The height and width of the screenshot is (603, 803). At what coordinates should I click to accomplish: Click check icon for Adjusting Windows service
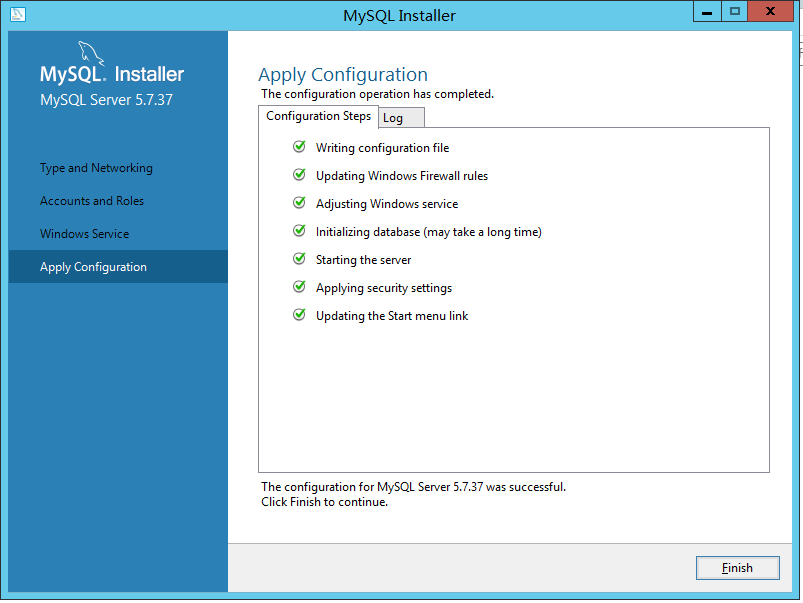(299, 203)
